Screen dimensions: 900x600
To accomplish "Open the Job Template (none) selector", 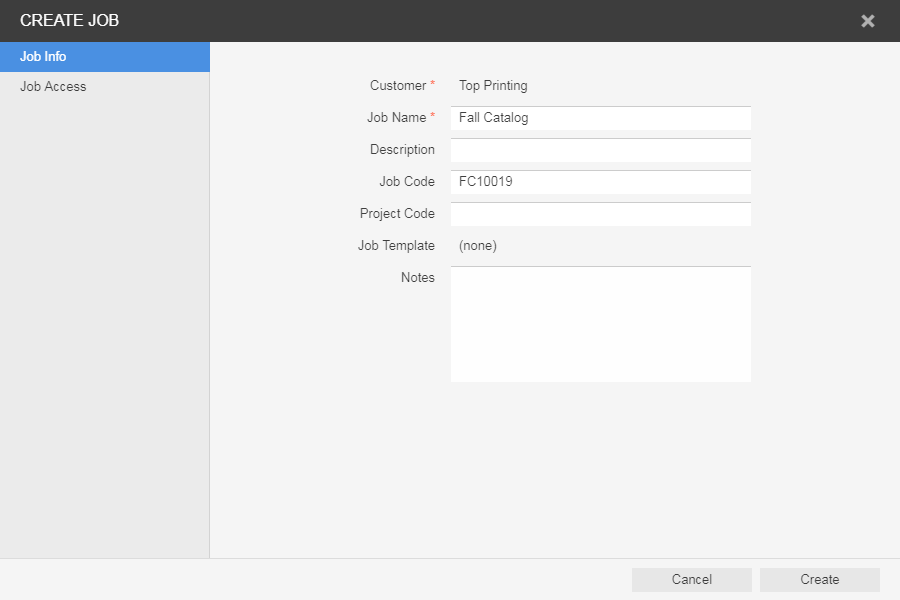I will [478, 246].
